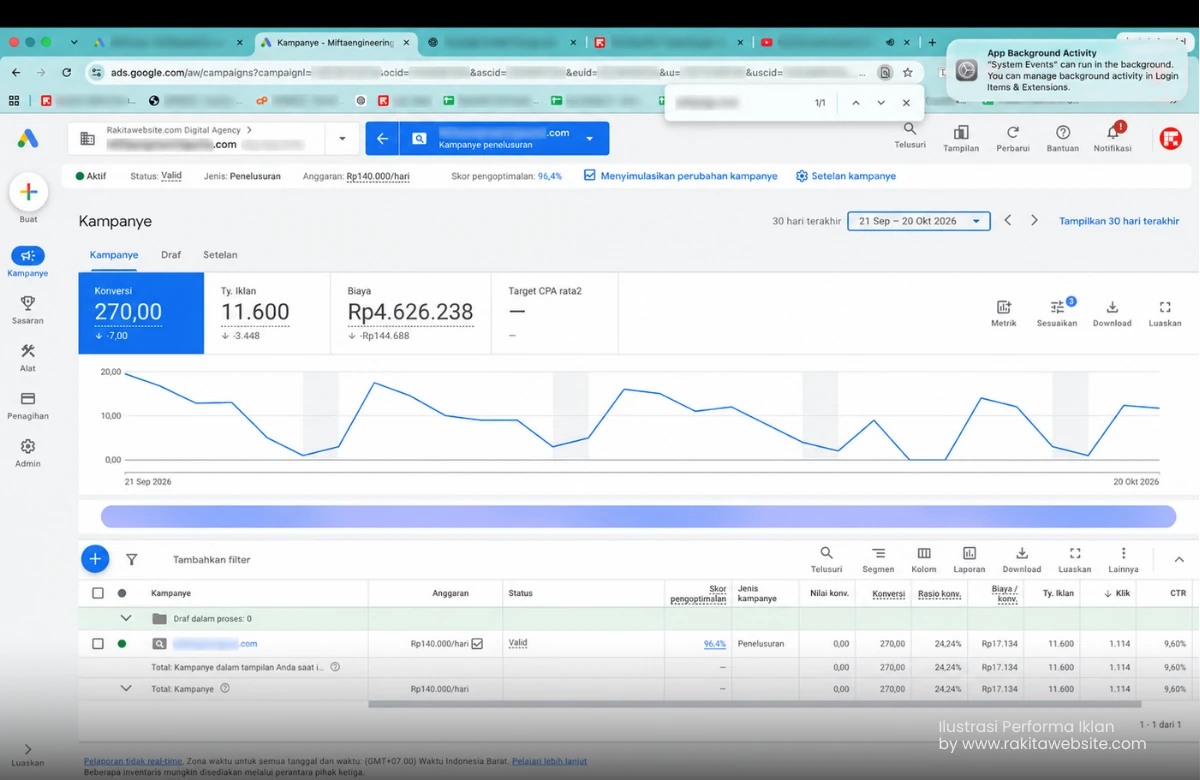Open Segmen in table toolbar
The width and height of the screenshot is (1200, 780).
(x=878, y=560)
